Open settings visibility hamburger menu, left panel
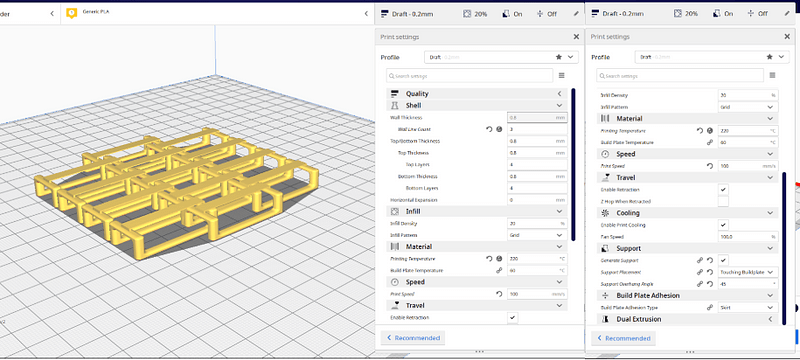Viewport: 800px width, 360px height. (x=562, y=75)
